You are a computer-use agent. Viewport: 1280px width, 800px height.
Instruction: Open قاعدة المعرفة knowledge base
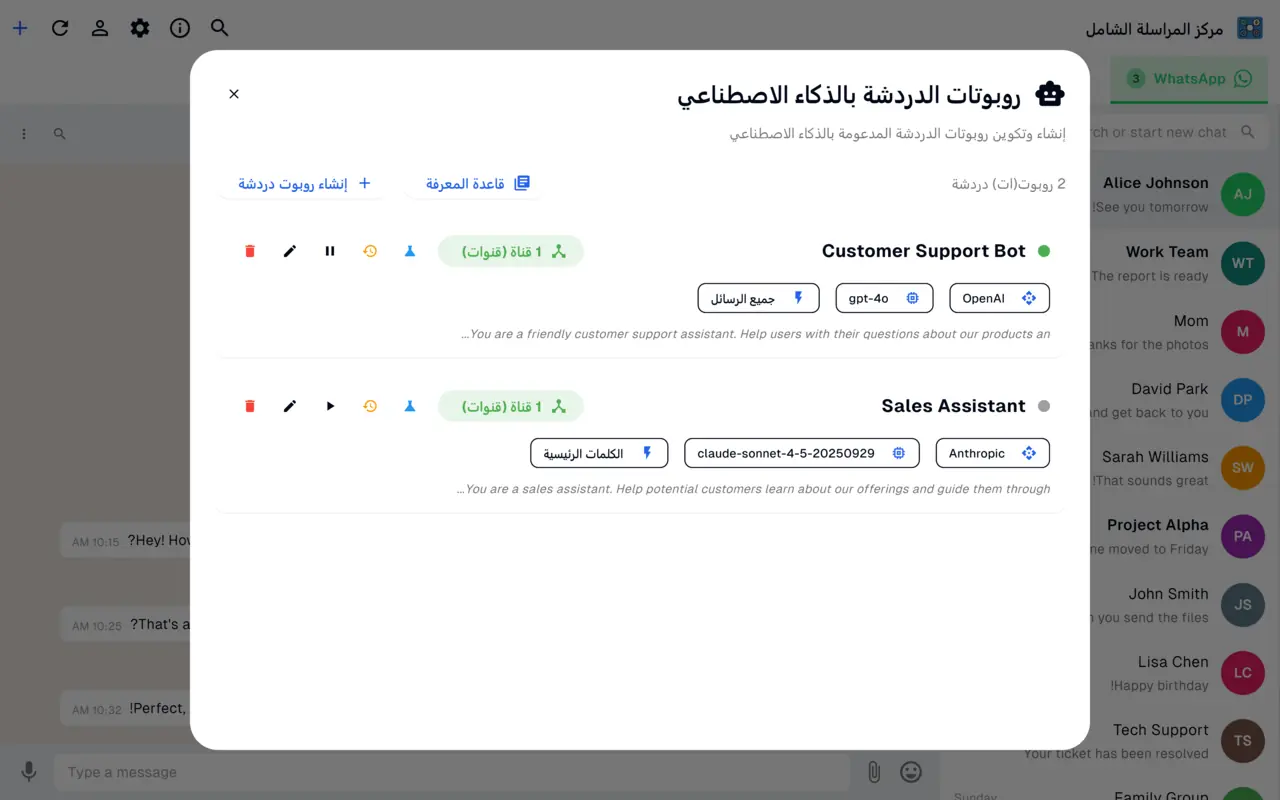click(478, 184)
